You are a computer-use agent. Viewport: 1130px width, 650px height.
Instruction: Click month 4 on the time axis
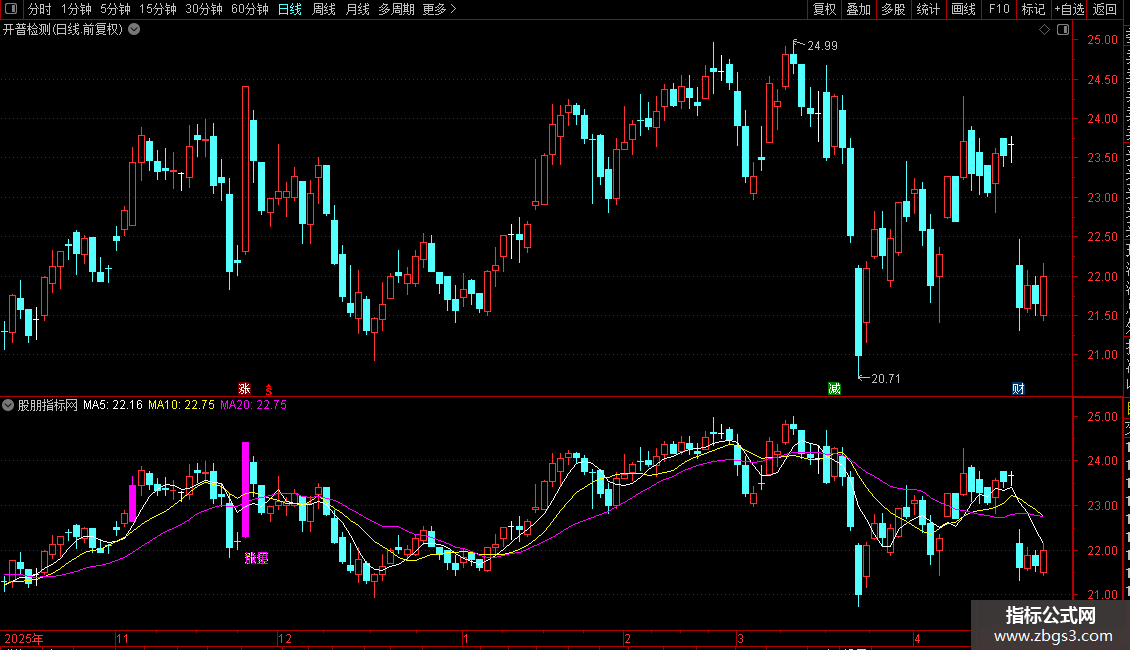pyautogui.click(x=917, y=638)
